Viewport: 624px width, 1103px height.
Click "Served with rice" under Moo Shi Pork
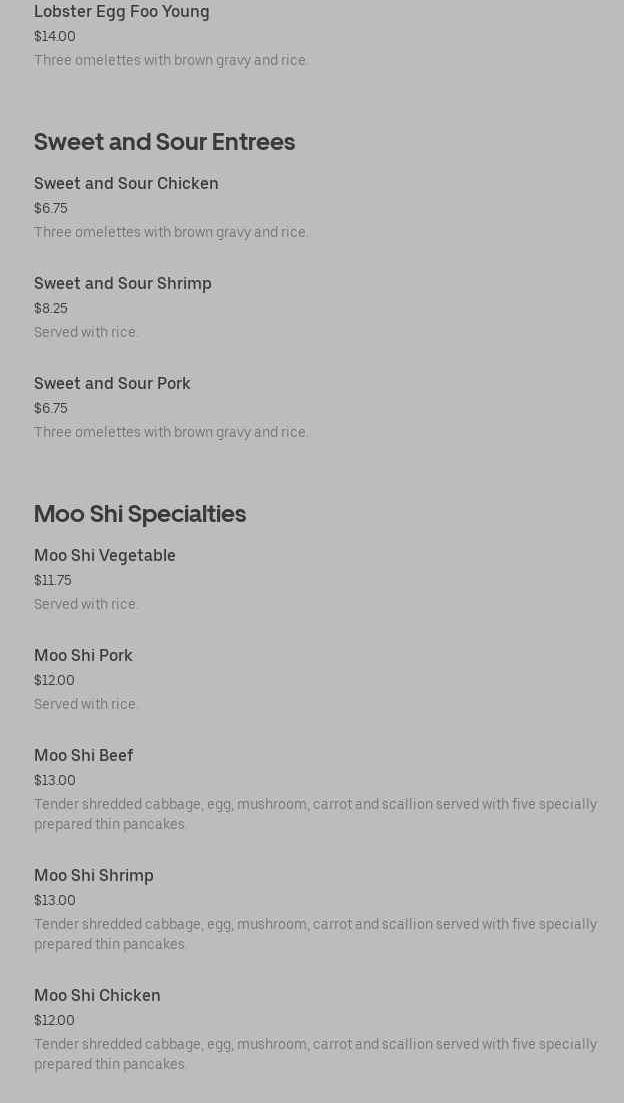86,704
